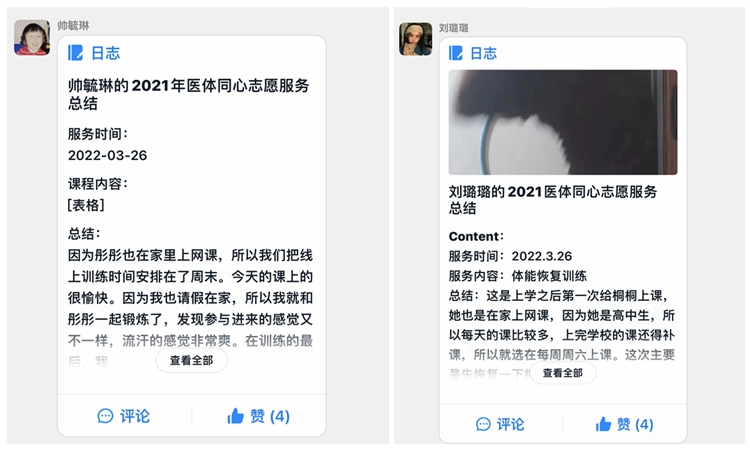Click the comment bubble icon on 帅毓琳's post
The height and width of the screenshot is (451, 750).
pos(105,416)
